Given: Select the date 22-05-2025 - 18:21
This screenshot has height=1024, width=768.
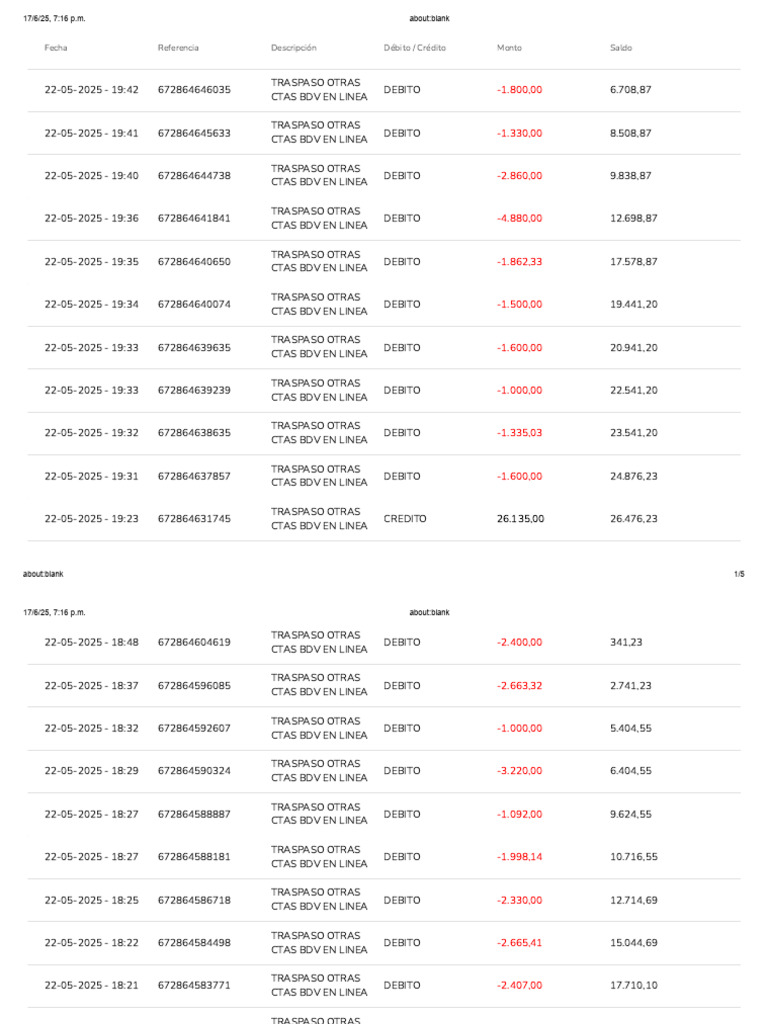Looking at the screenshot, I should [91, 985].
